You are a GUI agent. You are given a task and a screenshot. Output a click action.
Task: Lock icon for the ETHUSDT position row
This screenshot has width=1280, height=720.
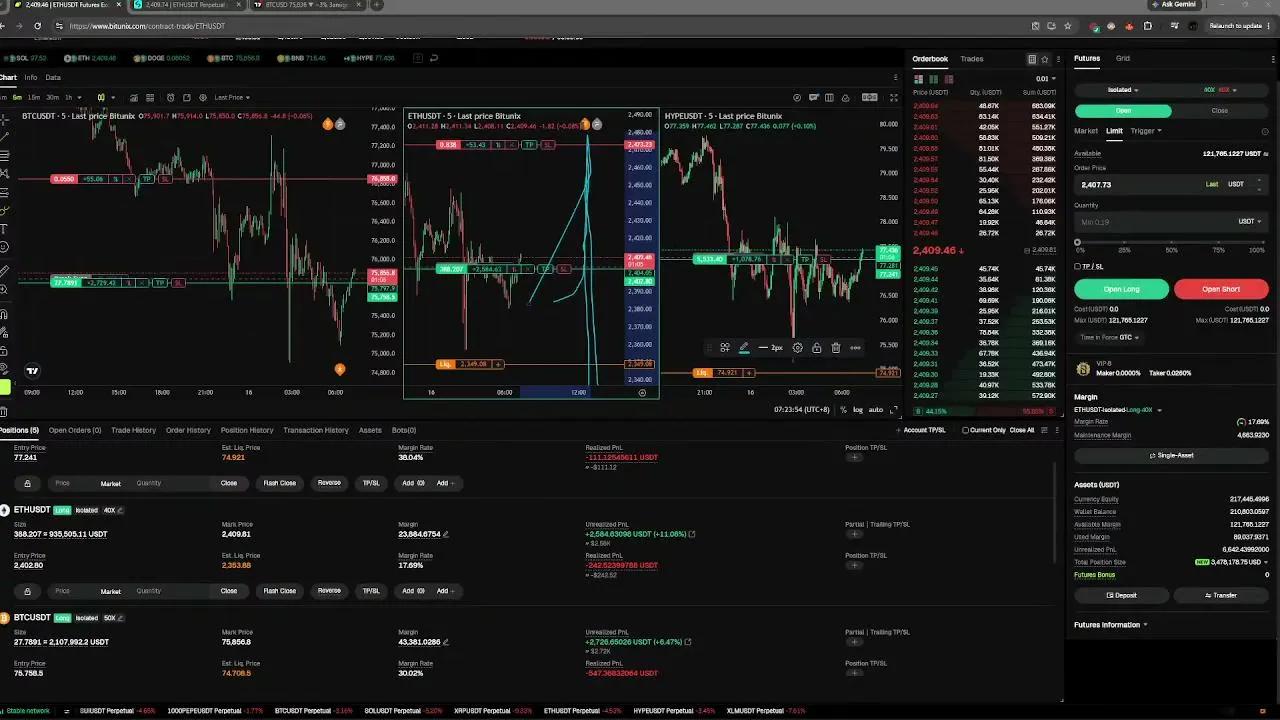coord(27,591)
